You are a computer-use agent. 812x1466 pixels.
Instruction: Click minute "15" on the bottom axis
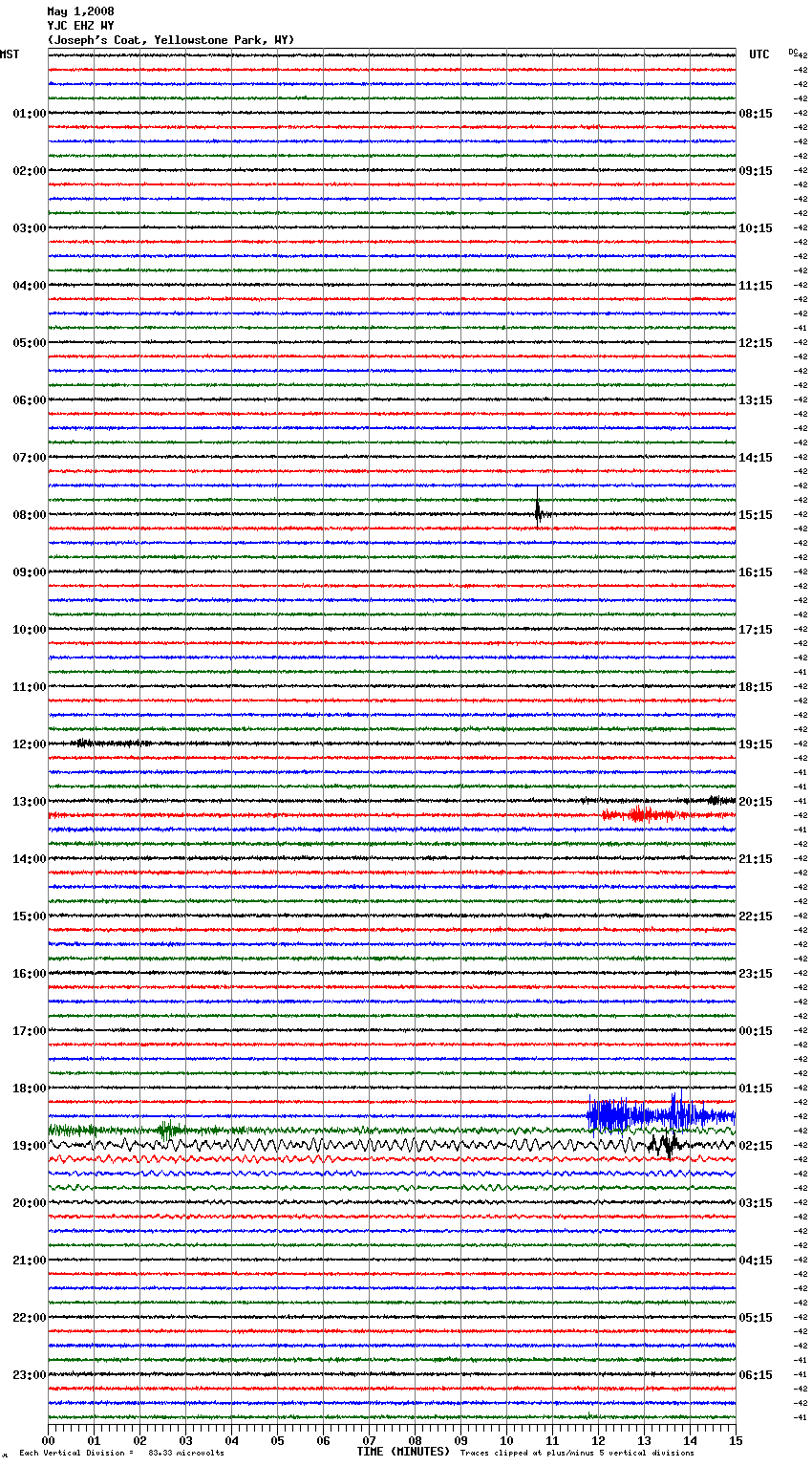736,1440
